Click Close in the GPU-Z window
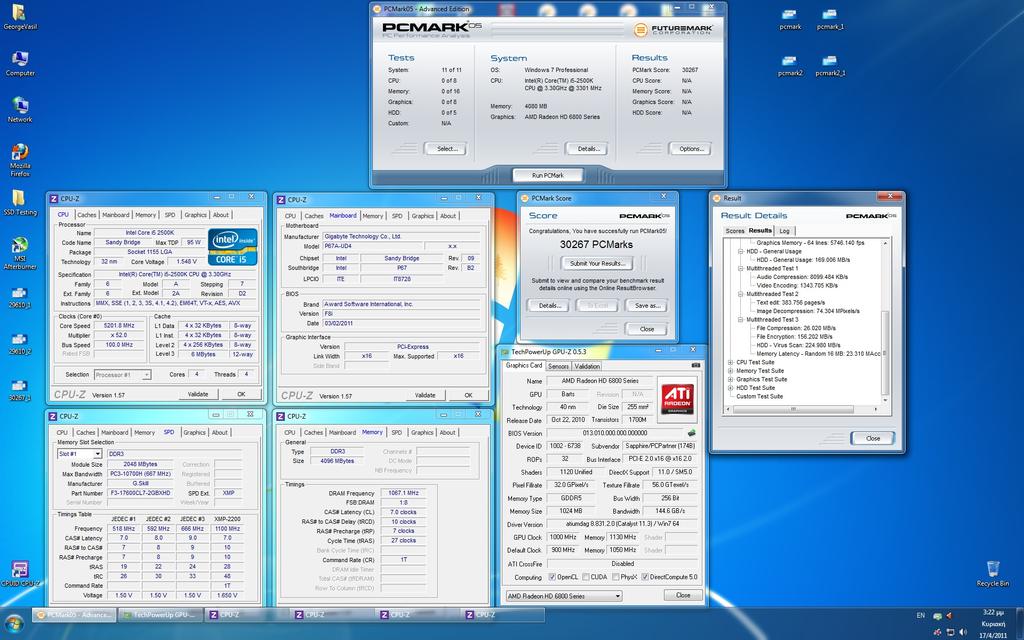 pyautogui.click(x=683, y=596)
